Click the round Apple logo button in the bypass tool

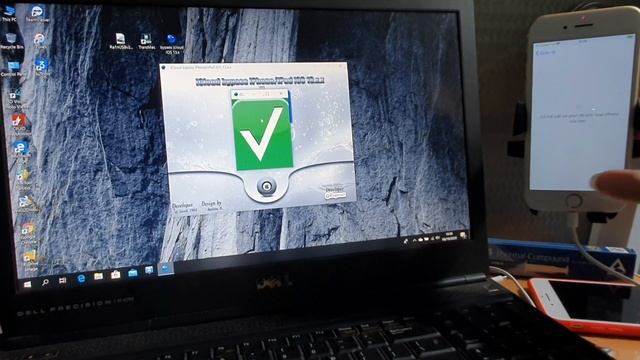click(x=267, y=187)
